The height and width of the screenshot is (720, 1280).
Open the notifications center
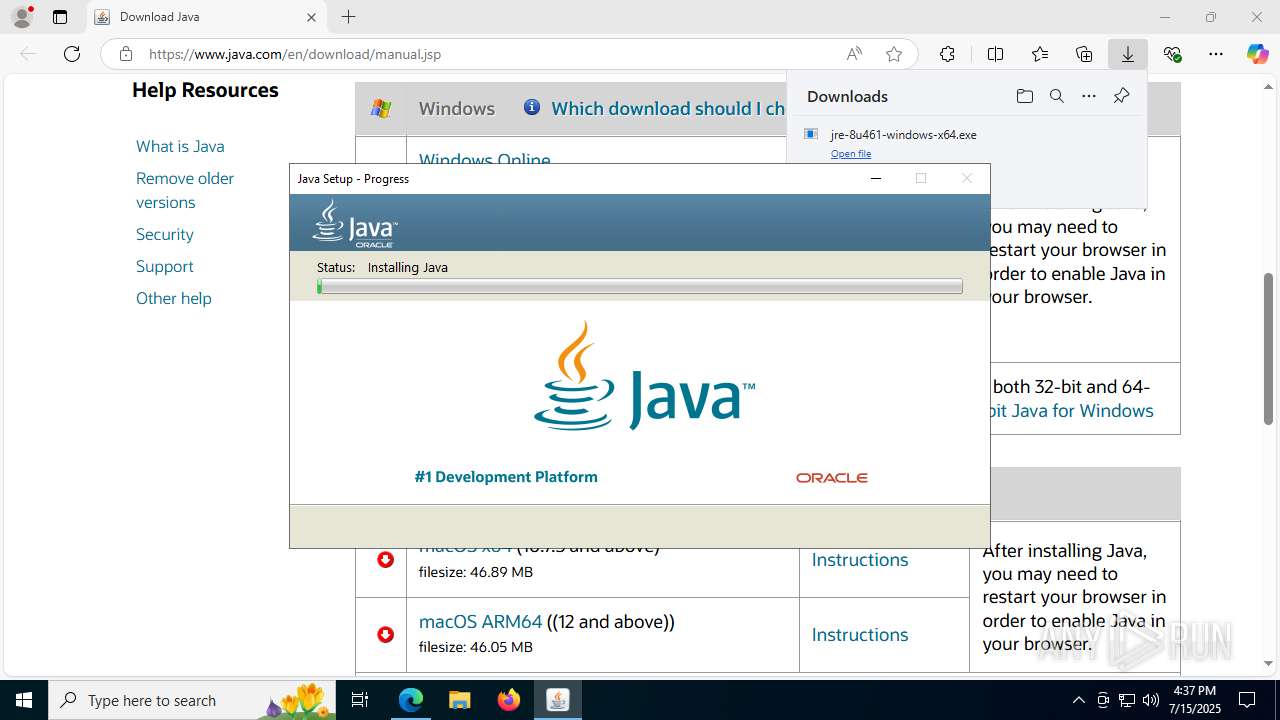point(1247,700)
